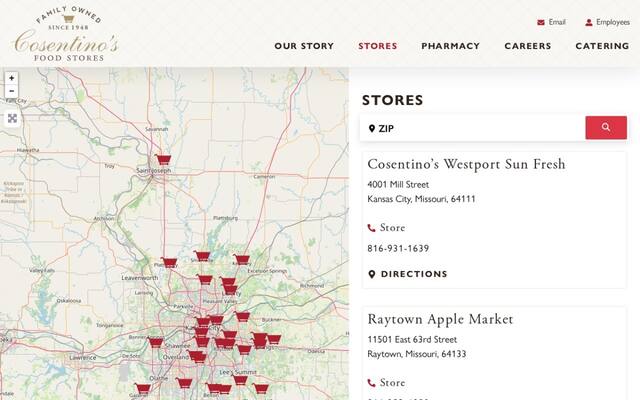This screenshot has width=640, height=400.
Task: Select the store marker near Saint Joseph
Action: click(x=164, y=159)
